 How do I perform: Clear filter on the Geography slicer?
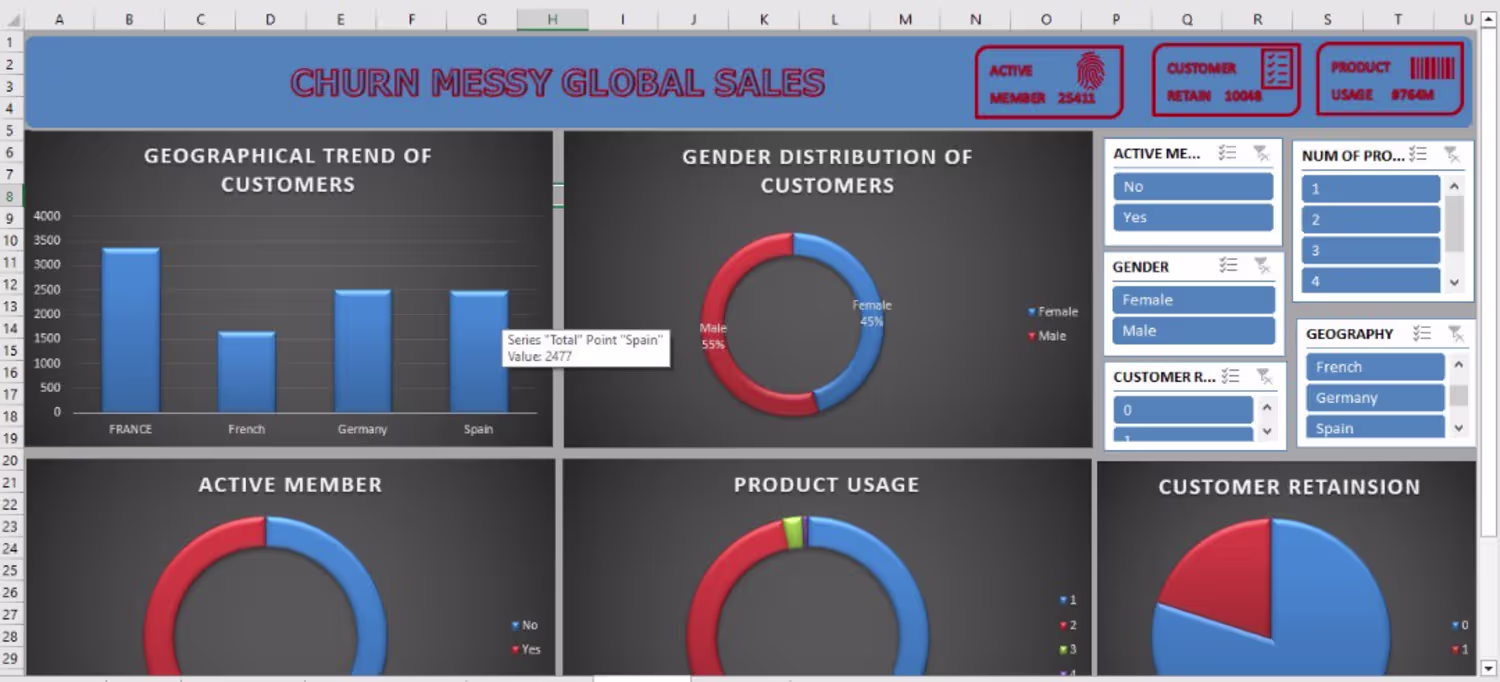pyautogui.click(x=1456, y=333)
